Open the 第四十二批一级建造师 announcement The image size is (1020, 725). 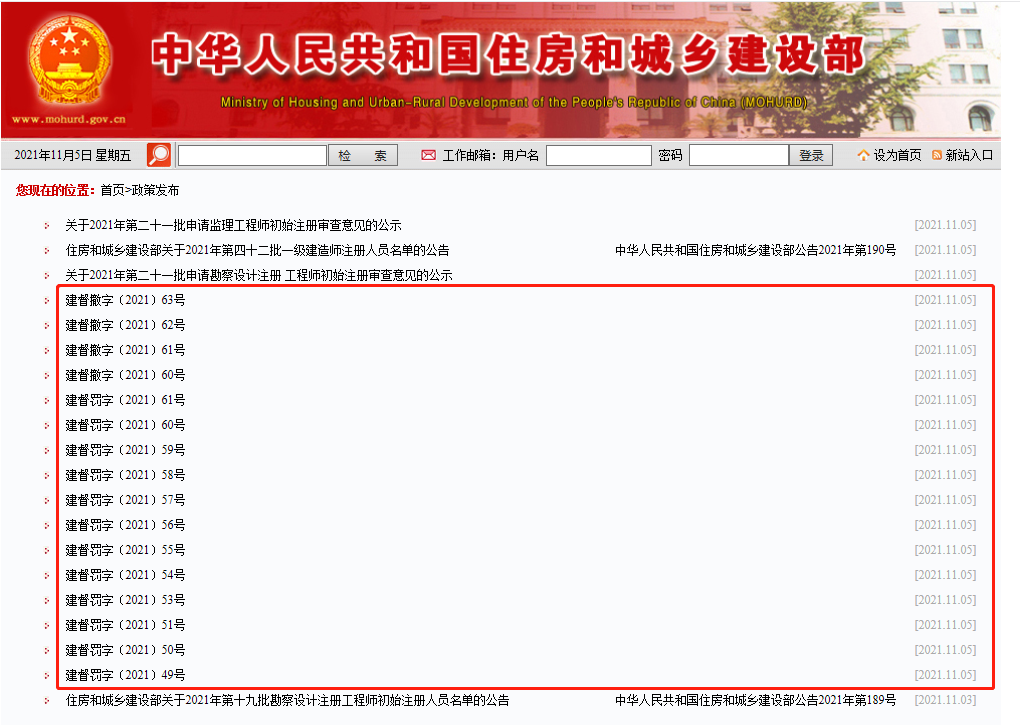click(257, 250)
